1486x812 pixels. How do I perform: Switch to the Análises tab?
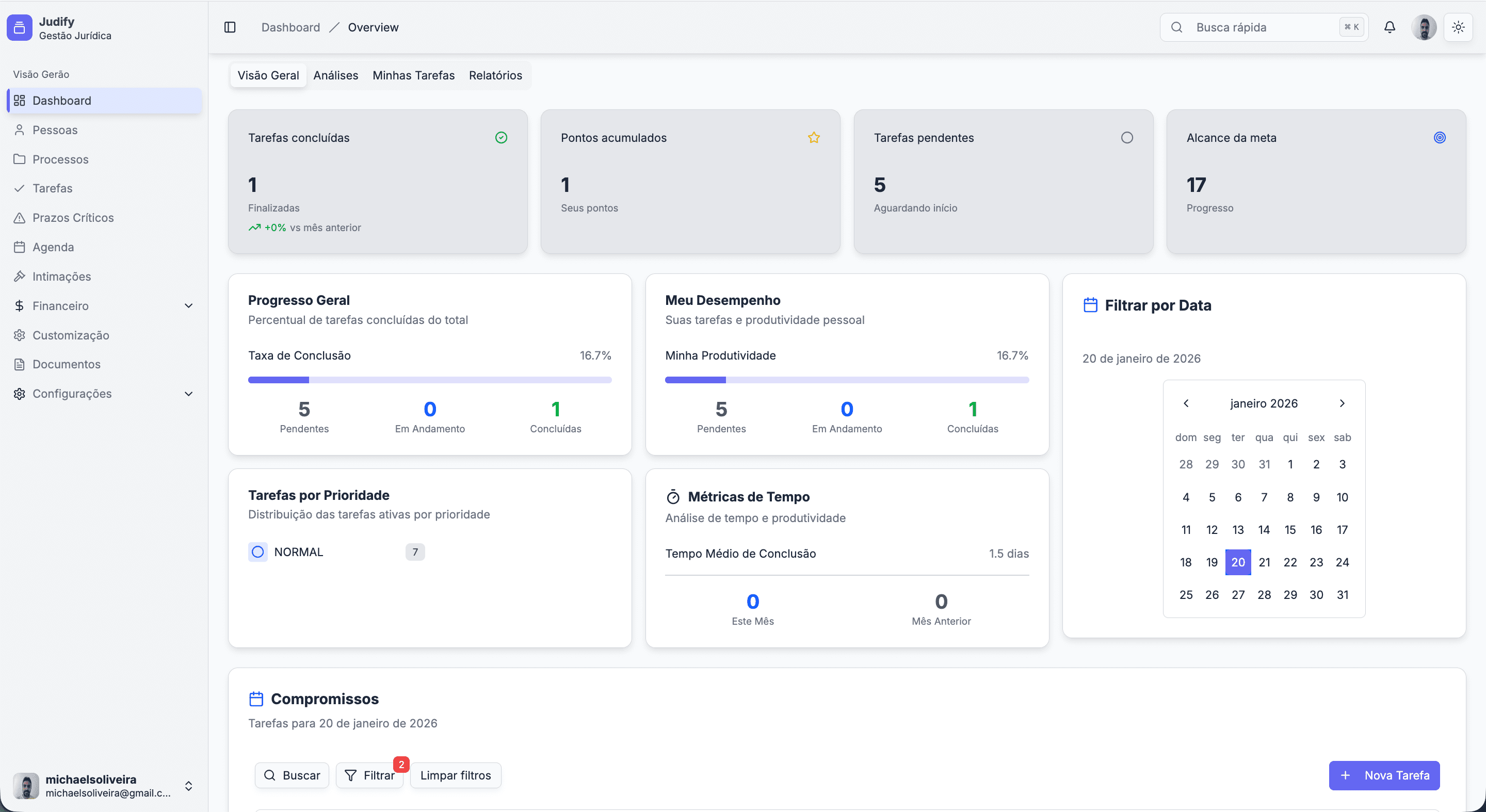[335, 75]
